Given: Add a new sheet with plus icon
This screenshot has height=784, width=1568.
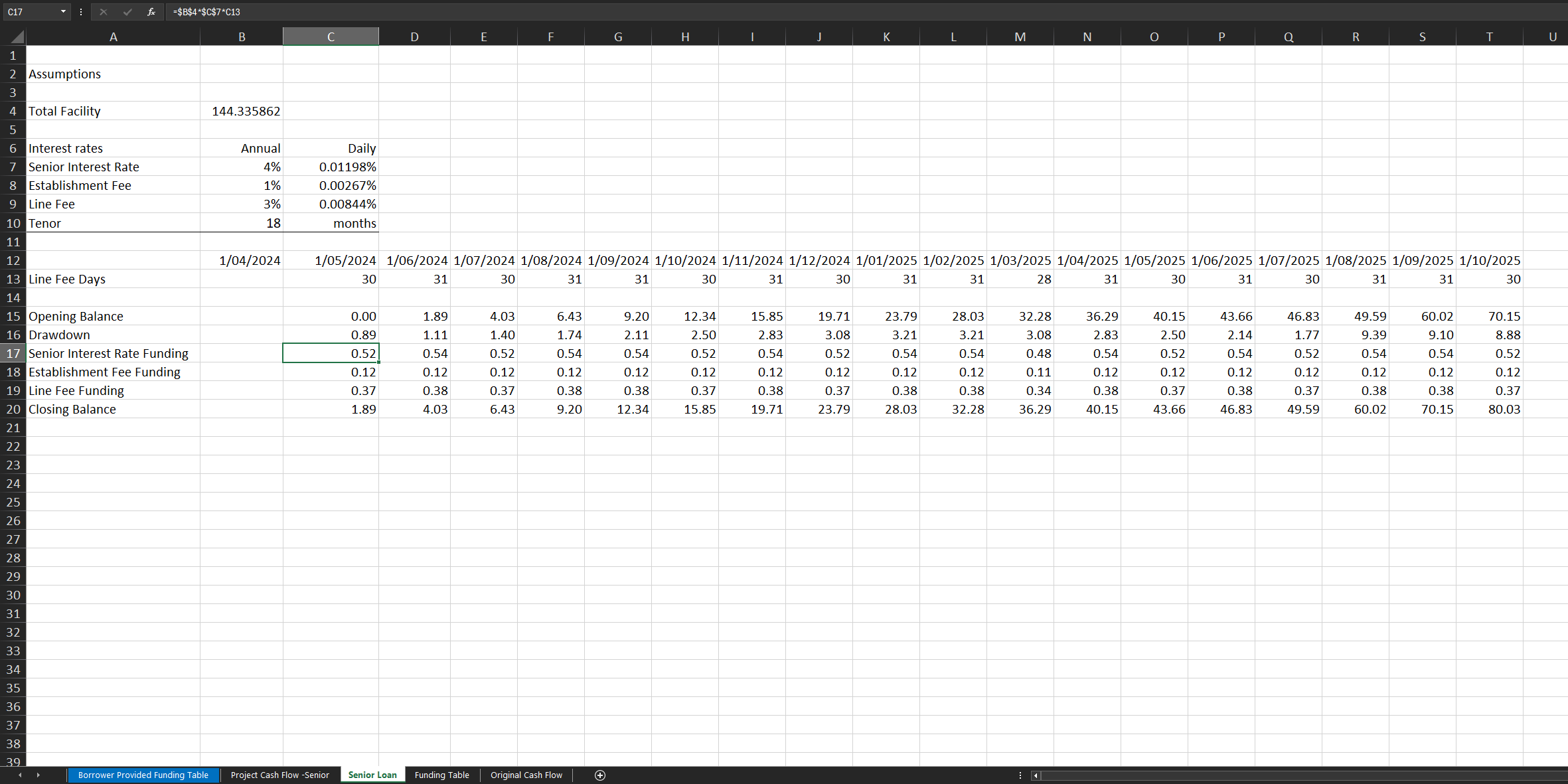Looking at the screenshot, I should click(600, 775).
